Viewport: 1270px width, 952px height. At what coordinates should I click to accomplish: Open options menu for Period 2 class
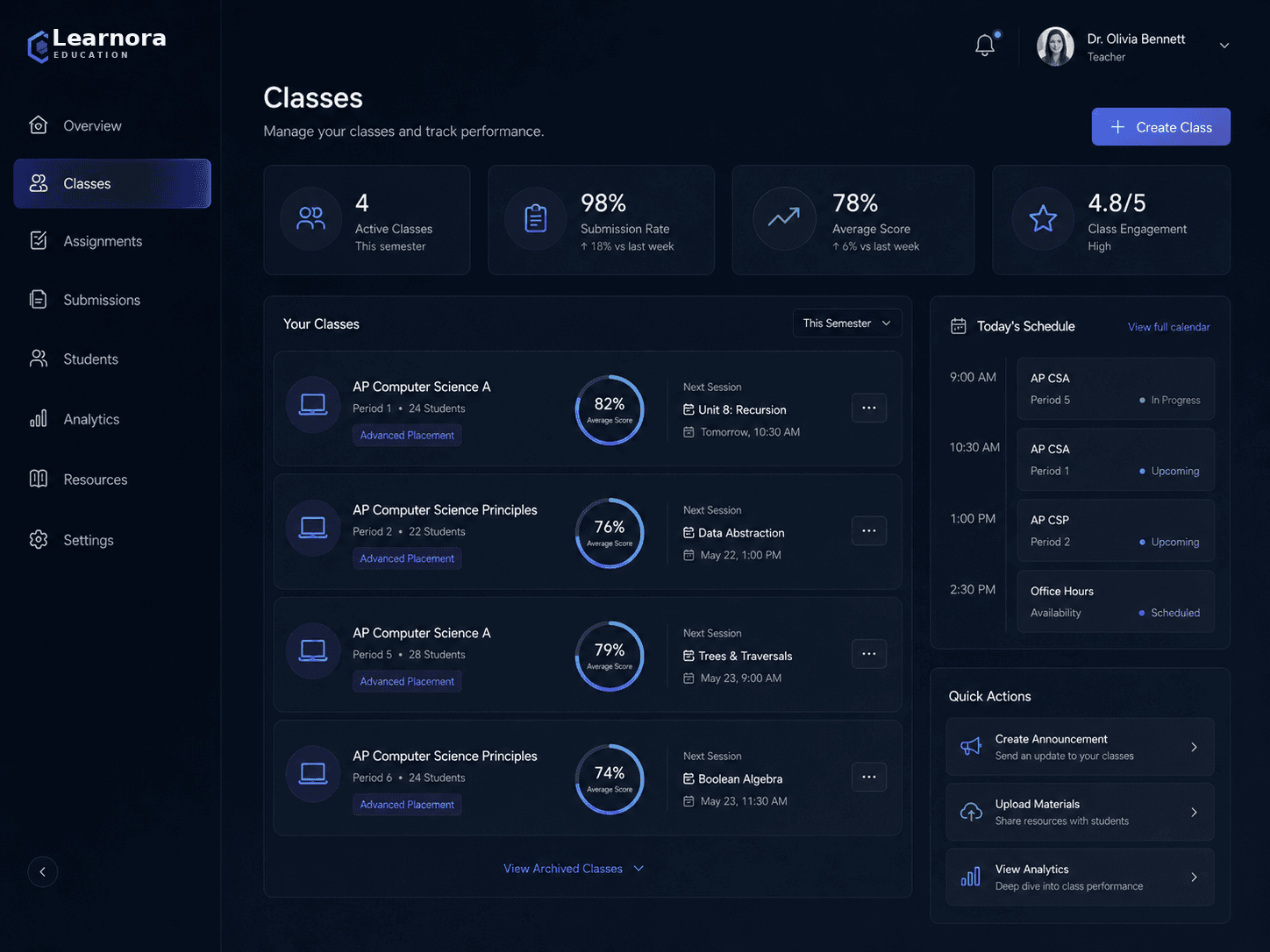868,530
